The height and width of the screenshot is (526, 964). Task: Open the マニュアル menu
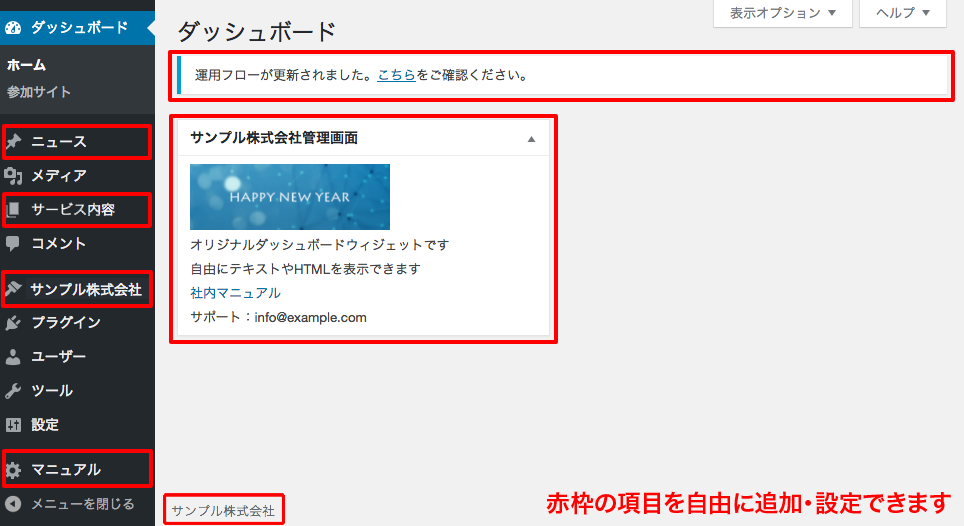click(77, 470)
